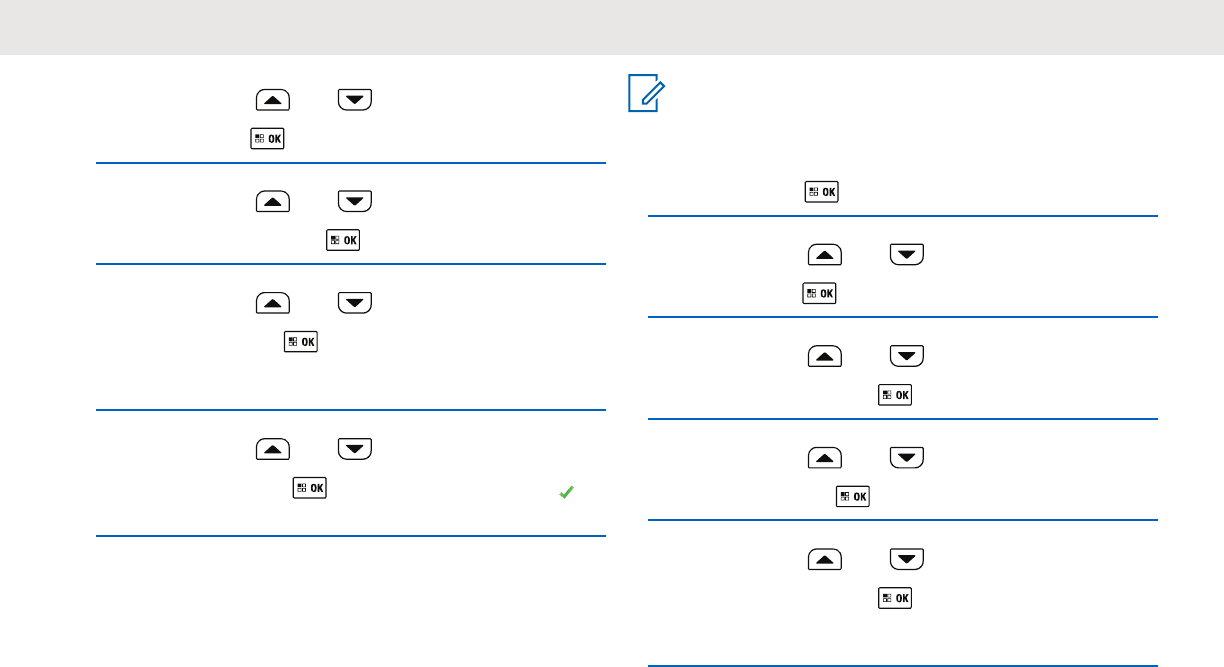This screenshot has width=1224, height=667.
Task: Click the topmost down arrow in the left column
Action: click(355, 100)
